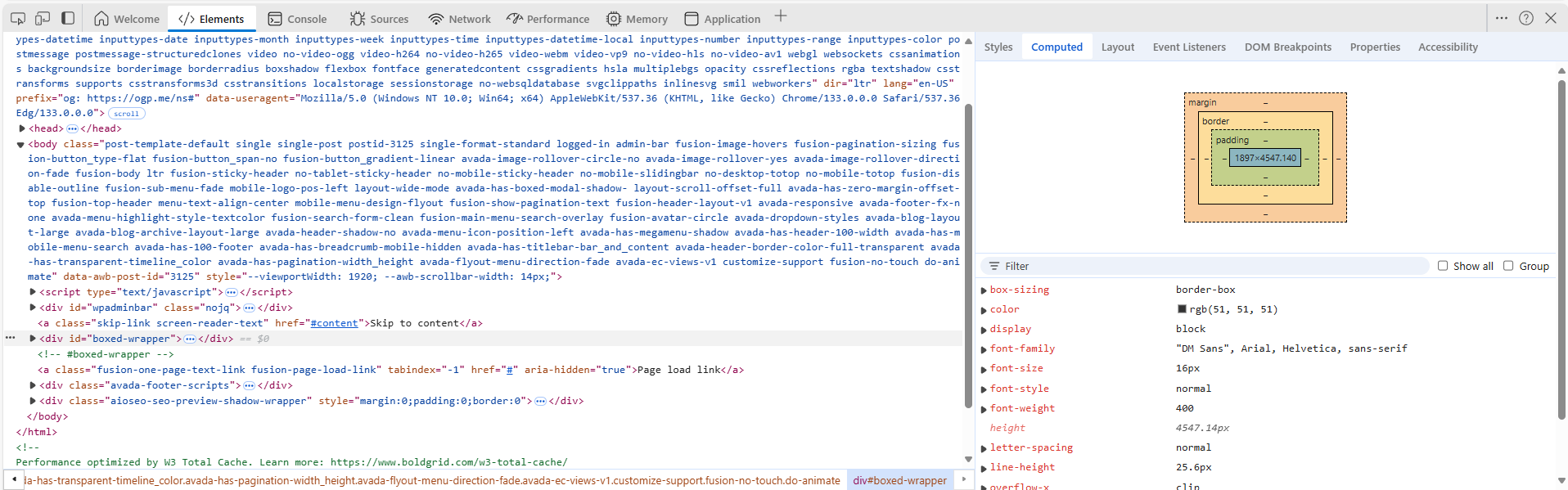
Task: Expand the font-family computed property
Action: 985,349
